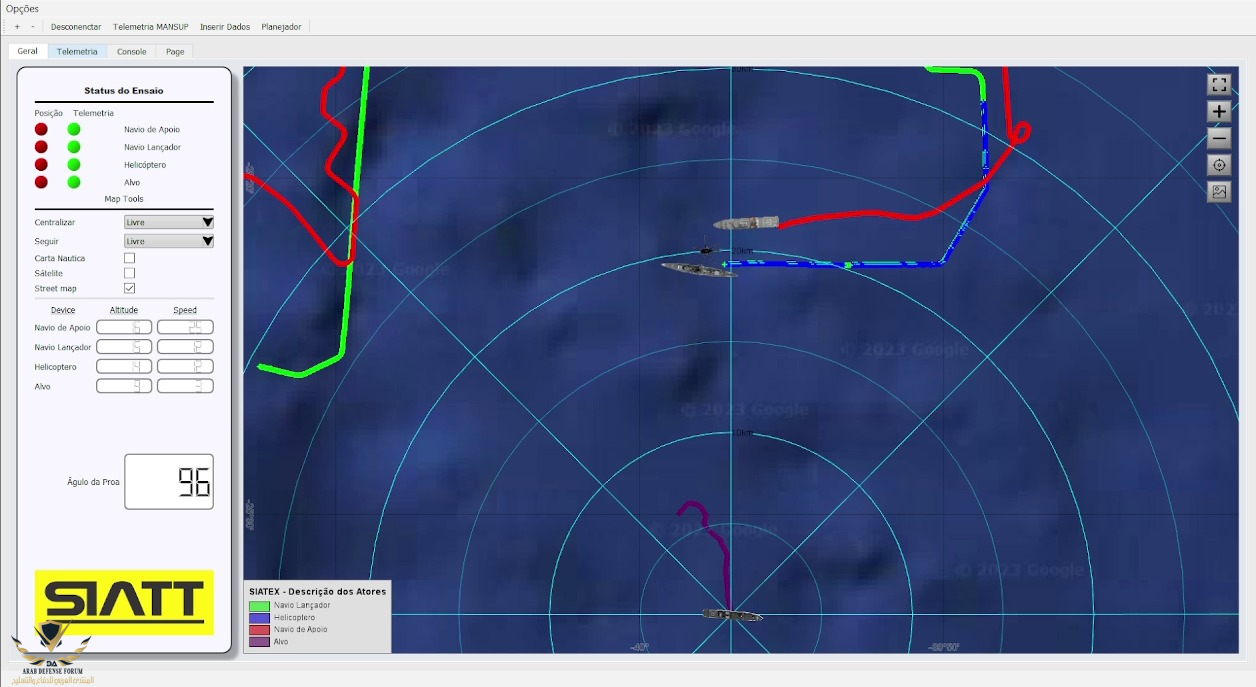Click the Águlo da Proa value display
This screenshot has width=1256, height=687.
pos(169,482)
